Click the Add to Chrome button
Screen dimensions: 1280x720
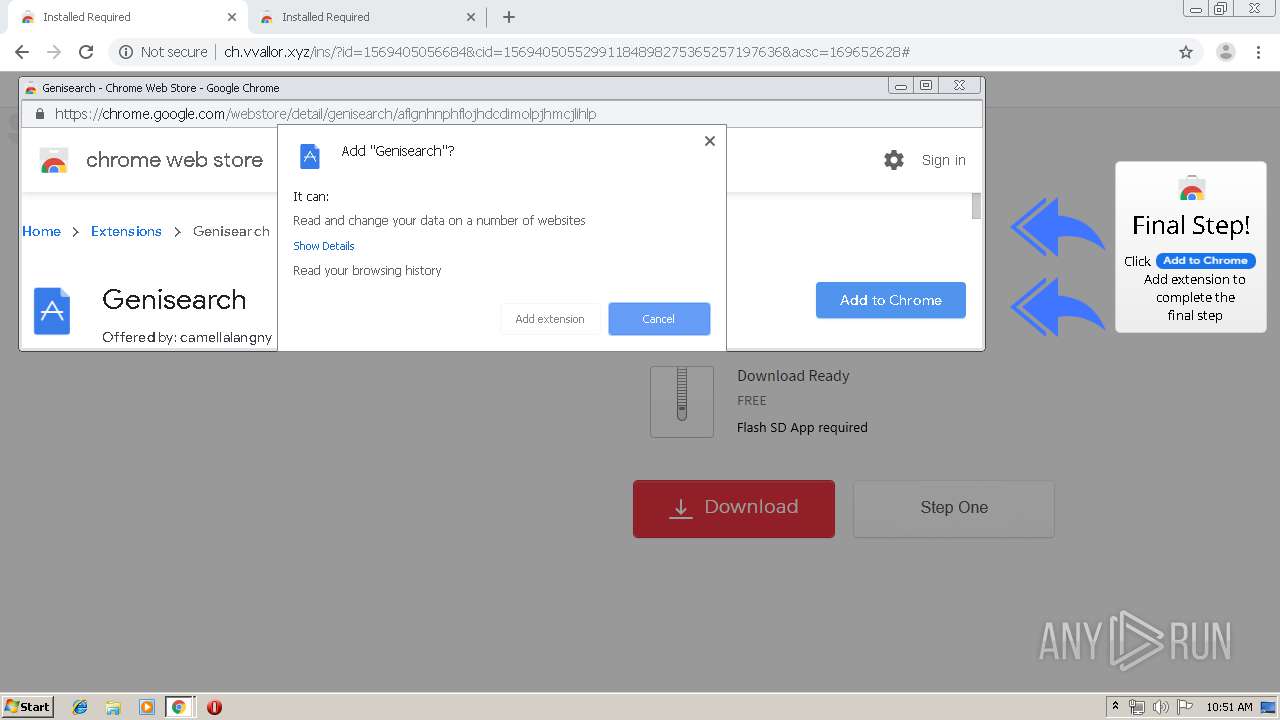891,300
